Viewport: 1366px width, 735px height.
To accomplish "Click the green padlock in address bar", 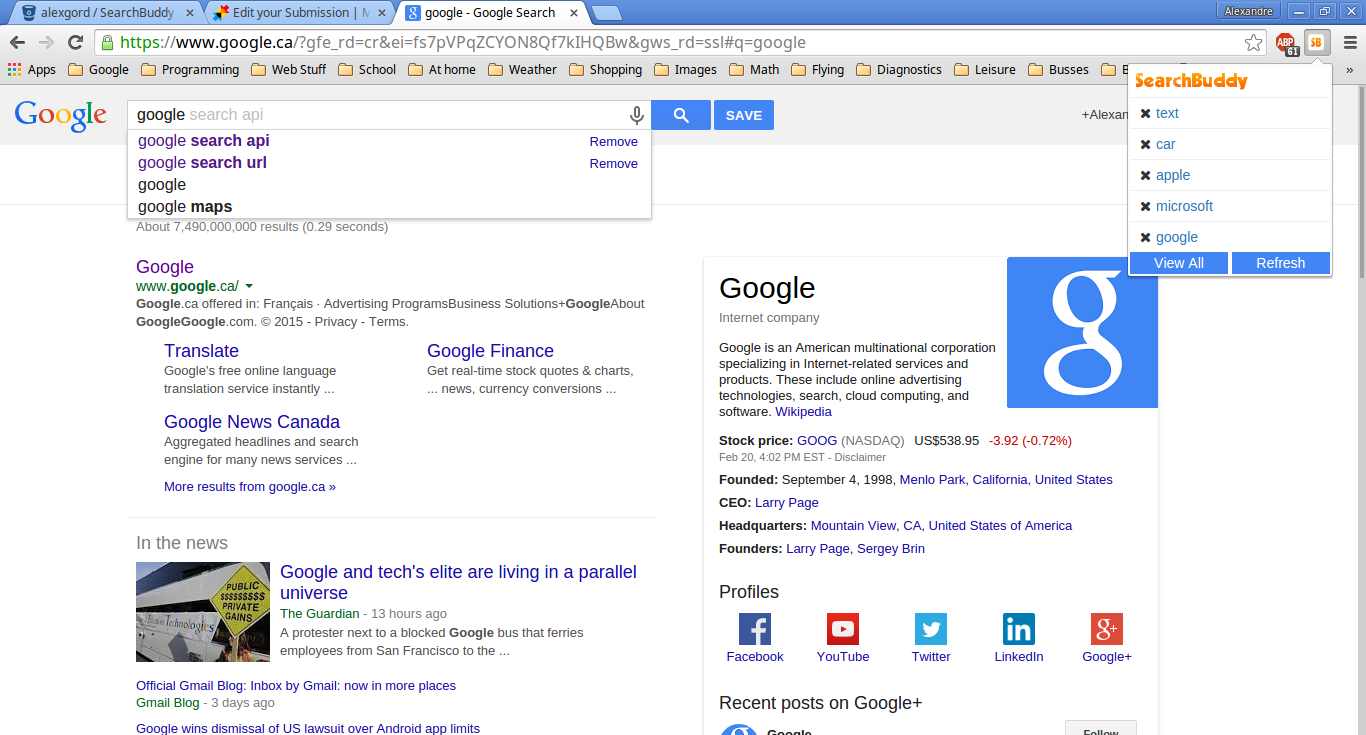I will tap(107, 43).
